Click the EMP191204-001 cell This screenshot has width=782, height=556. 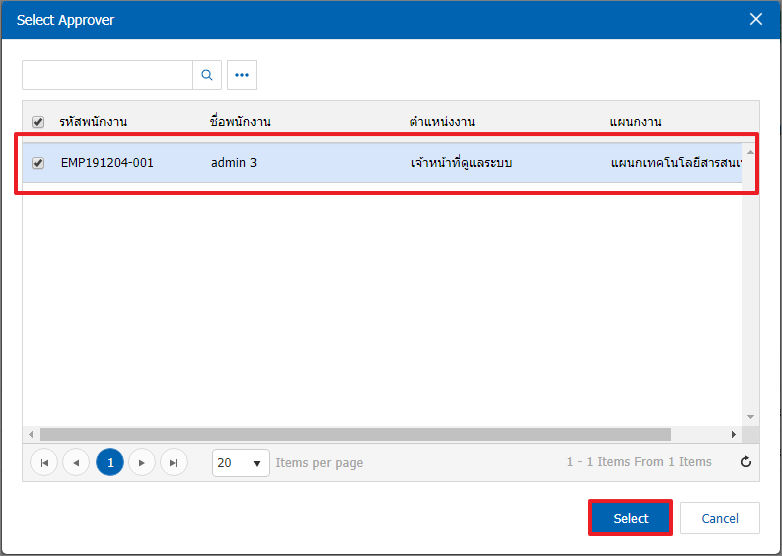[x=107, y=163]
